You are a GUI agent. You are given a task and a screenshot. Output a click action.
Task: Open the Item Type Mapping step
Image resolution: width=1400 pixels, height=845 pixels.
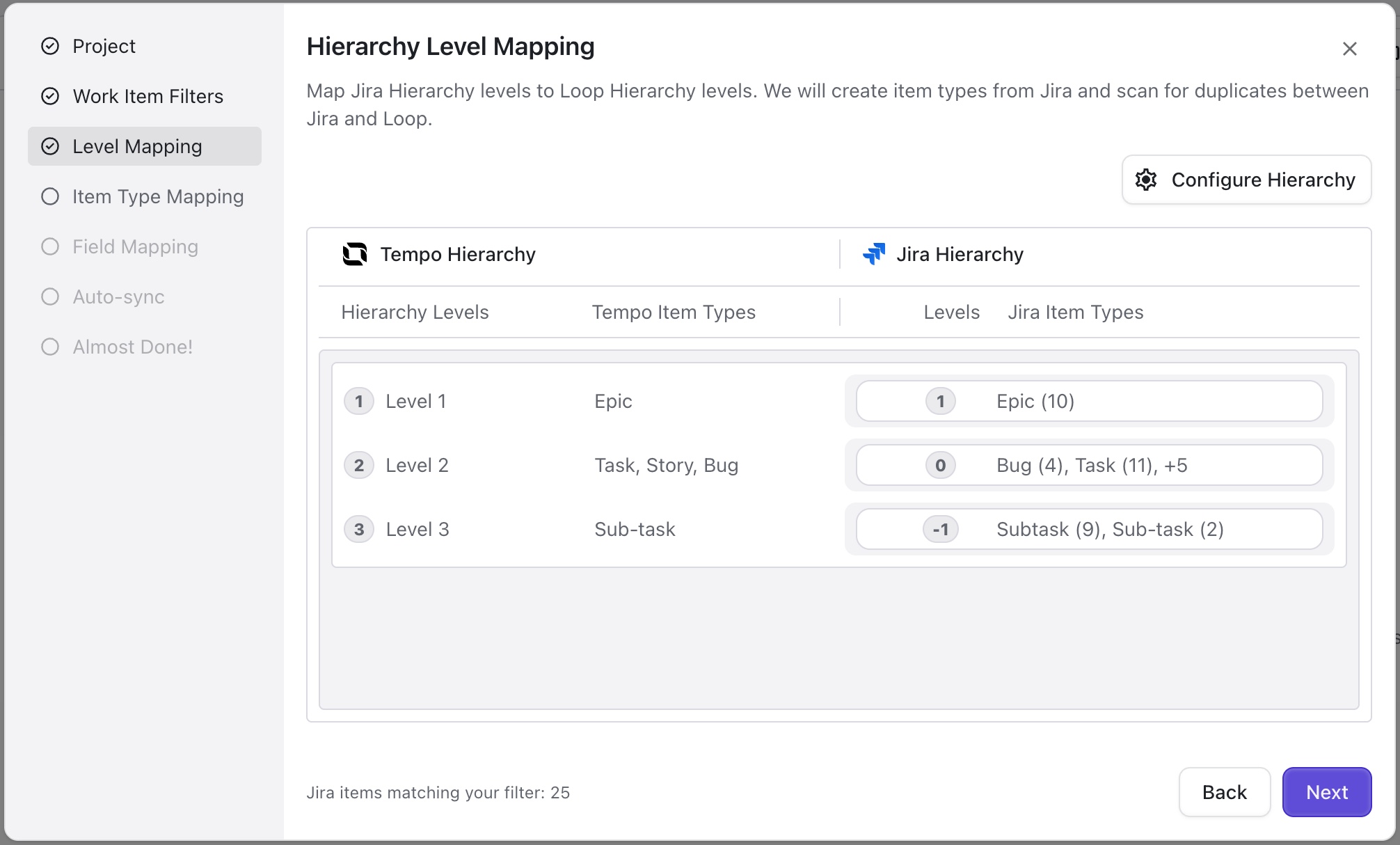pos(145,196)
